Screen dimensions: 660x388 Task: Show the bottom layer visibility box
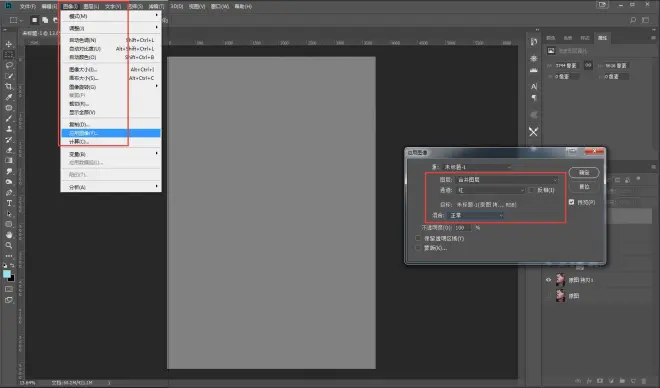(548, 296)
